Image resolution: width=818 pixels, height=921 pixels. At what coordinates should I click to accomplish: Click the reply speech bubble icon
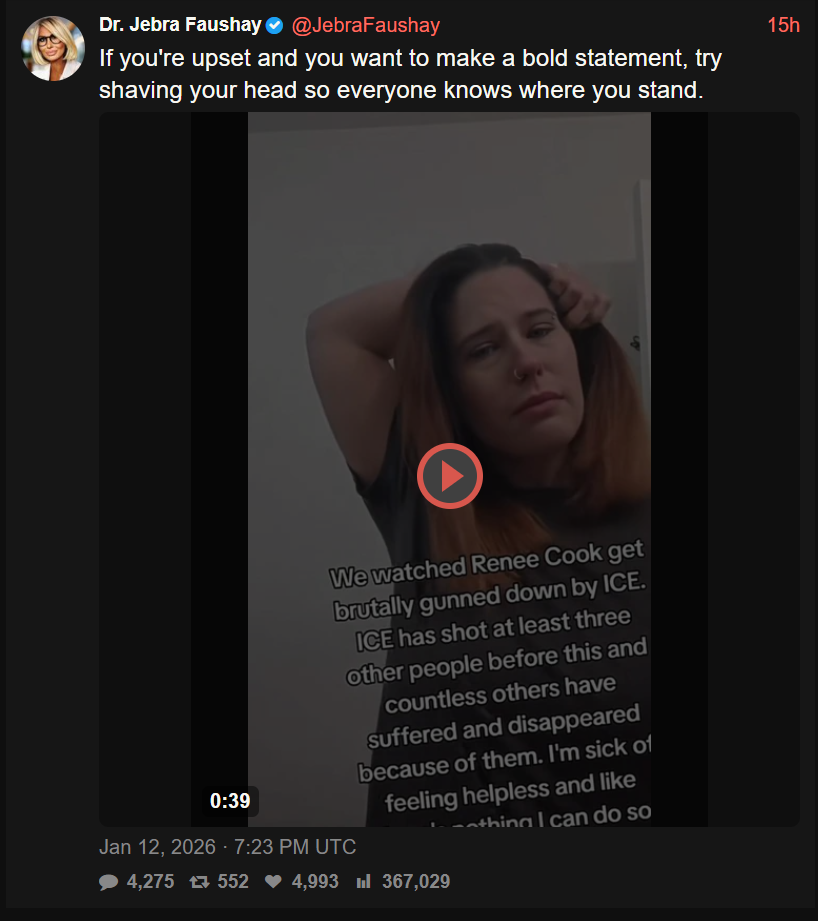[x=109, y=882]
